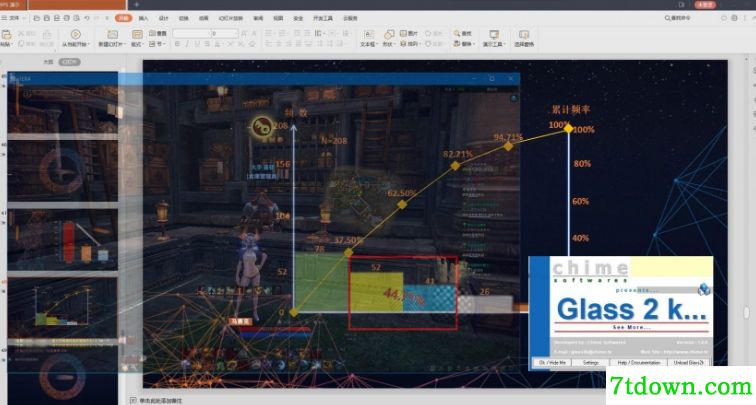Click the N=208 label on the chart
Image resolution: width=756 pixels, height=405 pixels.
pyautogui.click(x=334, y=141)
